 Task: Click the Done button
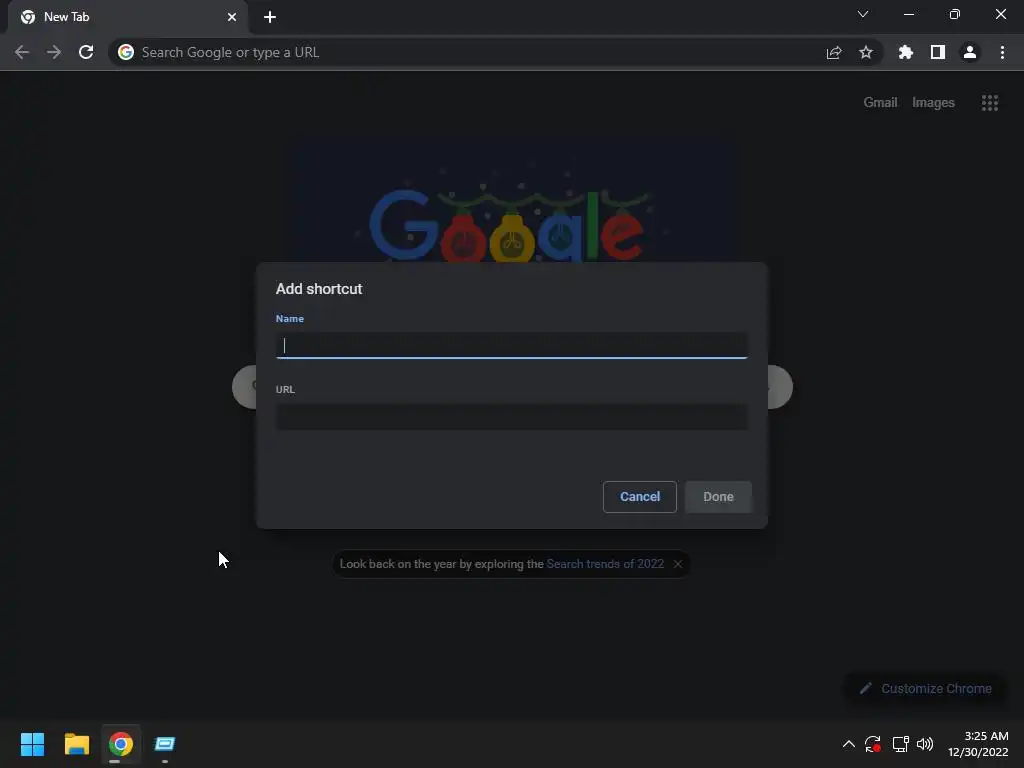[x=718, y=497]
